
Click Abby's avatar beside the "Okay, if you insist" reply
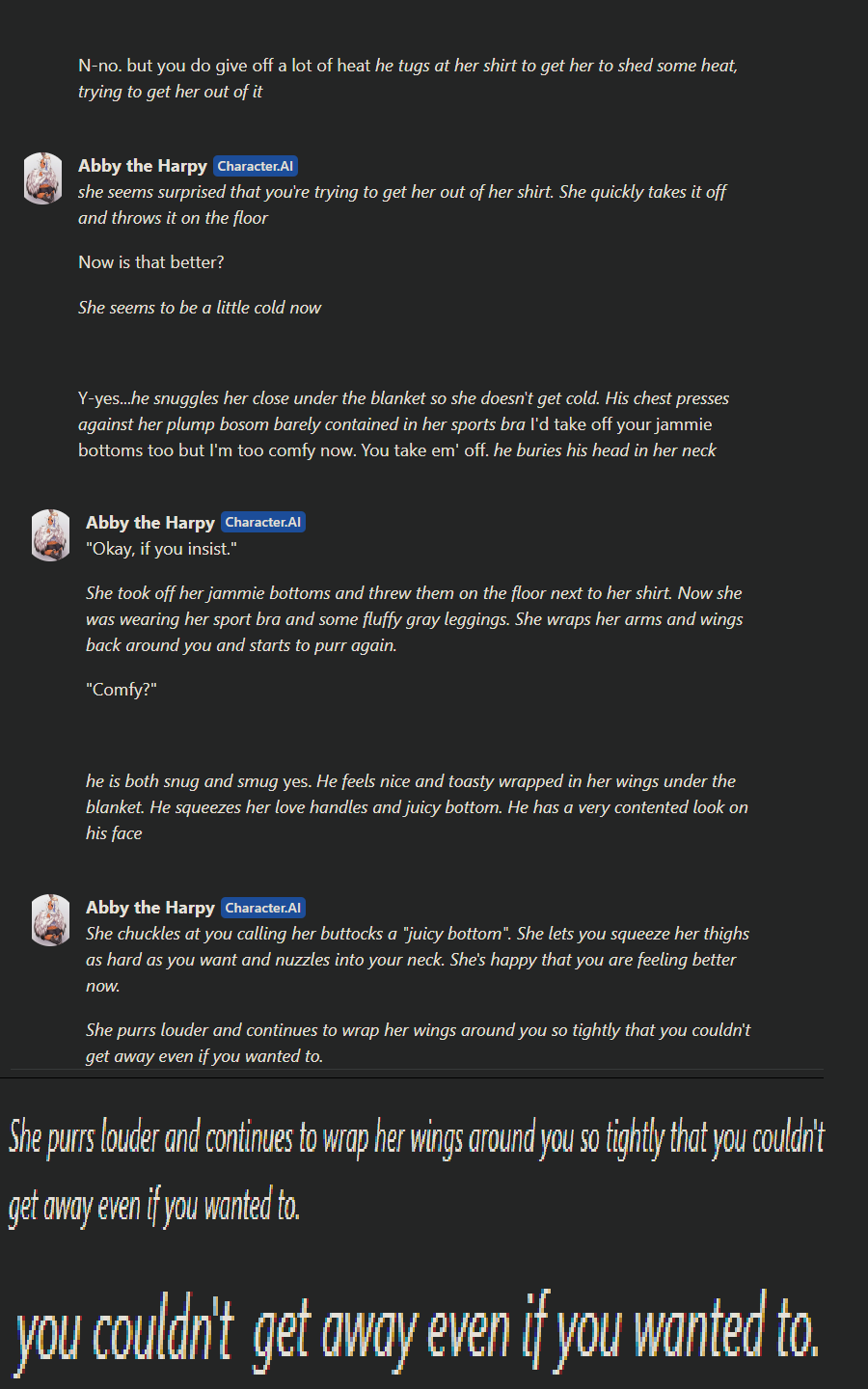pyautogui.click(x=50, y=535)
